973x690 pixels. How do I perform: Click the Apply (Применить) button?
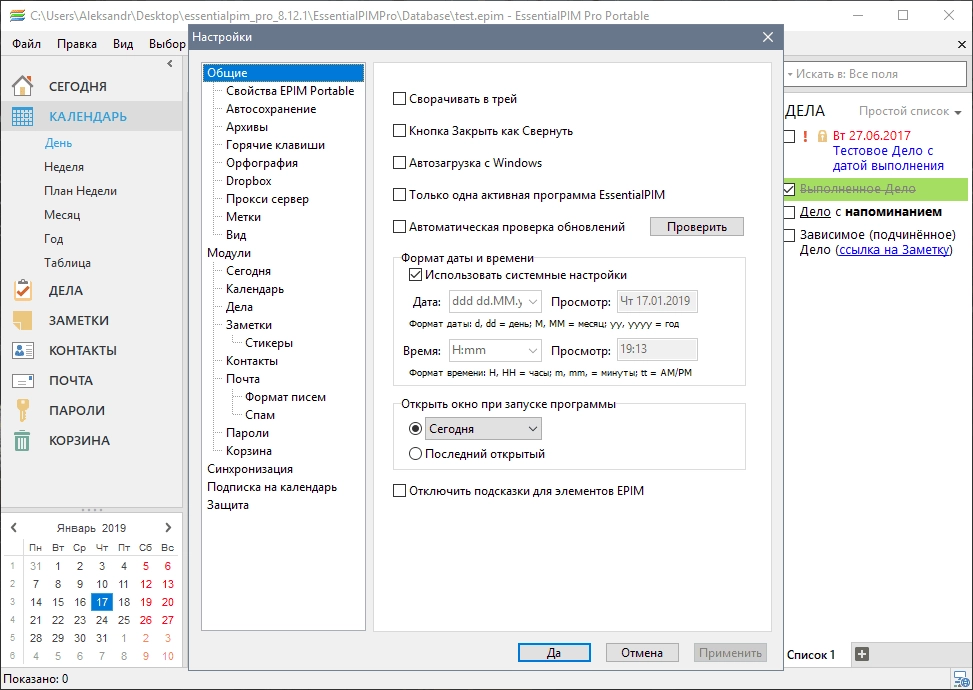(730, 653)
